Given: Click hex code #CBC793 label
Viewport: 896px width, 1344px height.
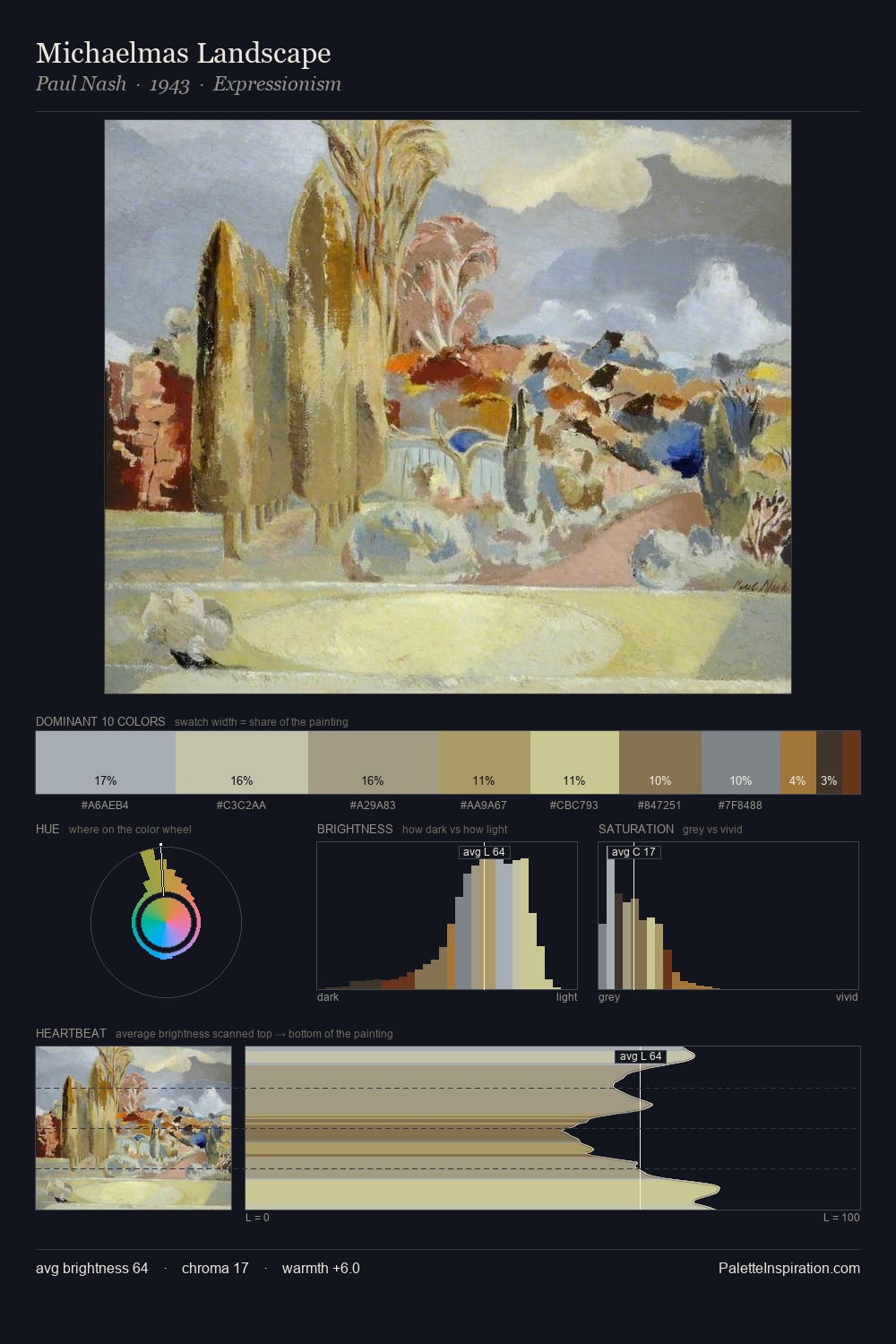Looking at the screenshot, I should pyautogui.click(x=574, y=805).
